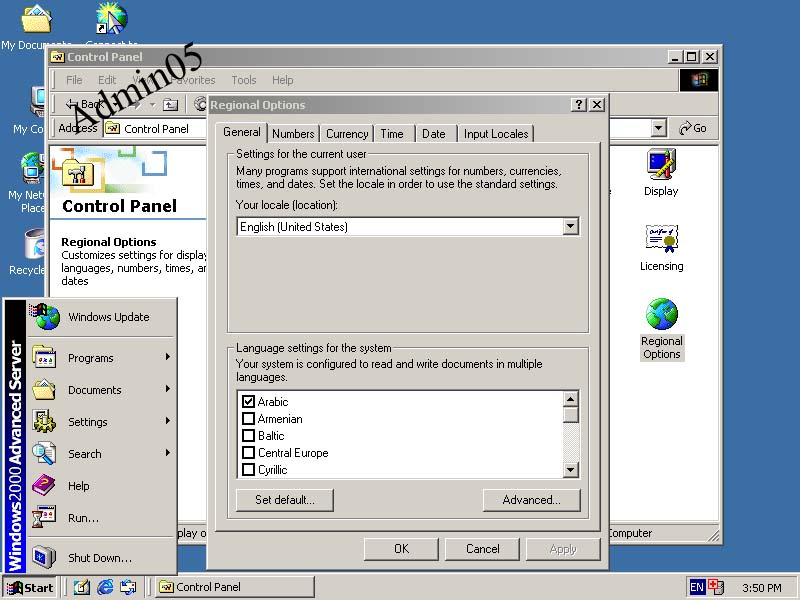This screenshot has width=800, height=600.
Task: Open the Address bar dropdown arrow
Action: click(658, 128)
